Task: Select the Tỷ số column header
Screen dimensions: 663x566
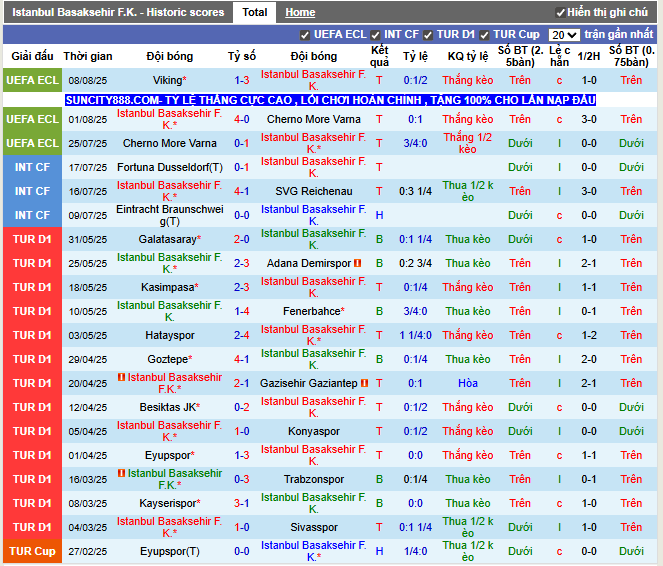Action: click(242, 56)
